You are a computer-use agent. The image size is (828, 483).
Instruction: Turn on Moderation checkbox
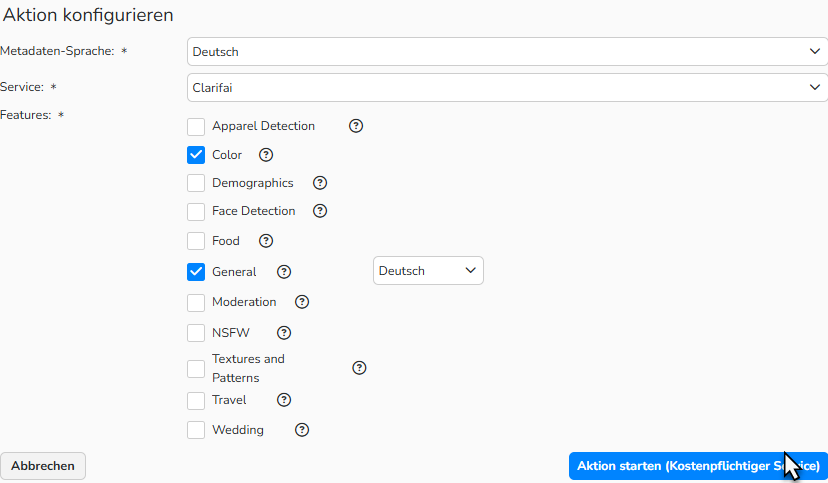(196, 303)
